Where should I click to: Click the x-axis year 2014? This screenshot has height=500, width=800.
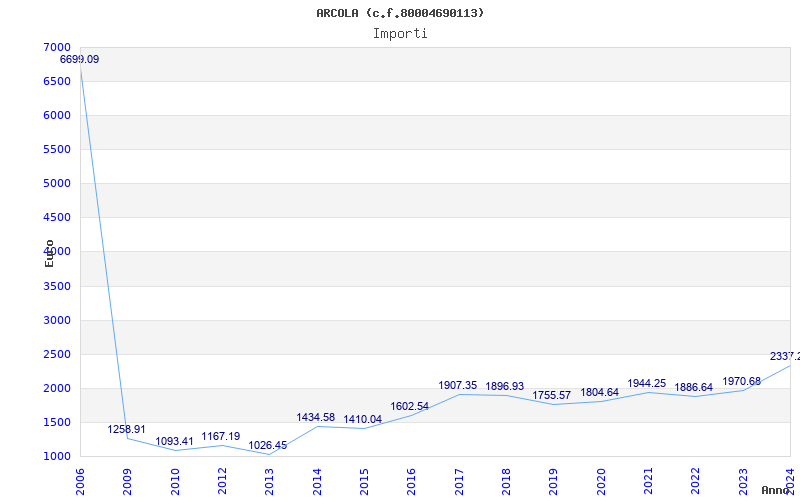click(x=317, y=482)
